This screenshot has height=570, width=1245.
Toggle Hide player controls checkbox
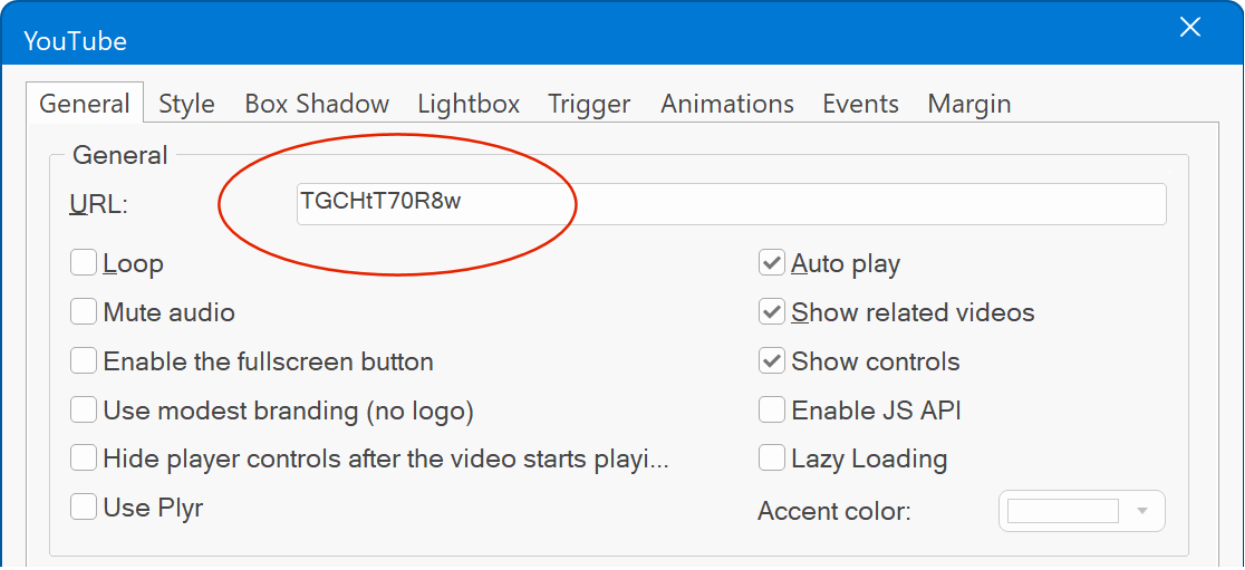click(x=84, y=459)
